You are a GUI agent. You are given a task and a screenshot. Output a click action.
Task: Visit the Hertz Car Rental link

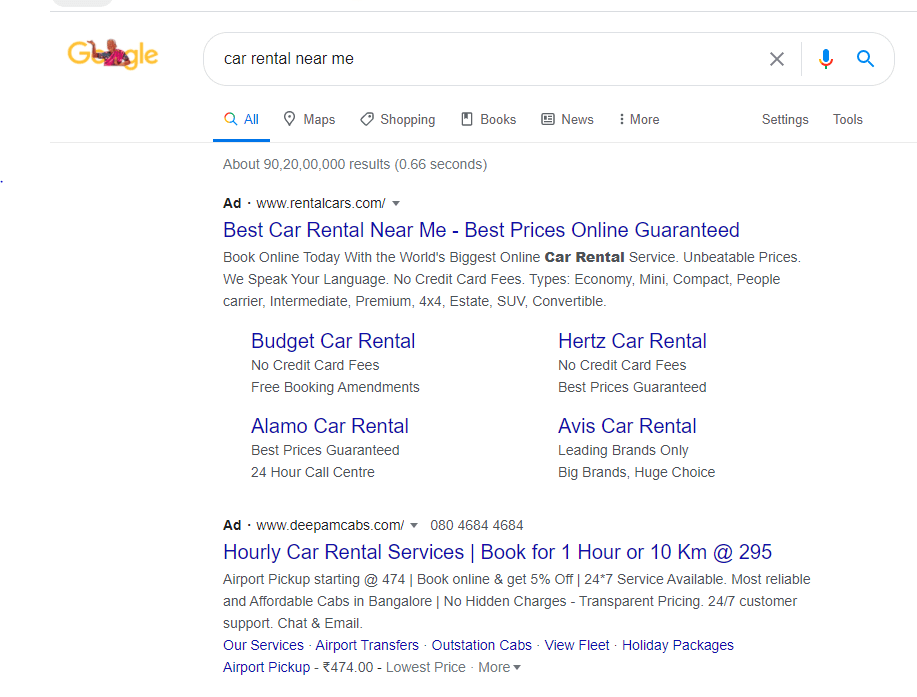point(632,341)
